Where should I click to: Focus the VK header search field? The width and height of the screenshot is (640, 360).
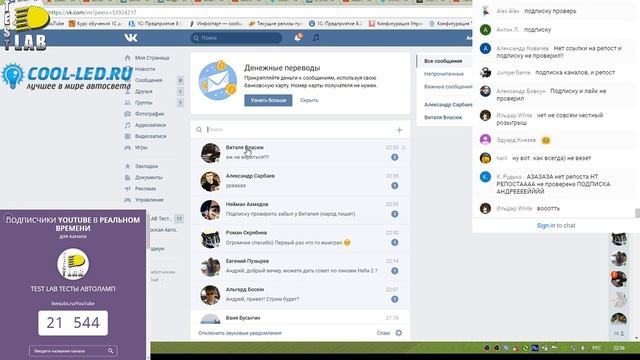coord(236,38)
